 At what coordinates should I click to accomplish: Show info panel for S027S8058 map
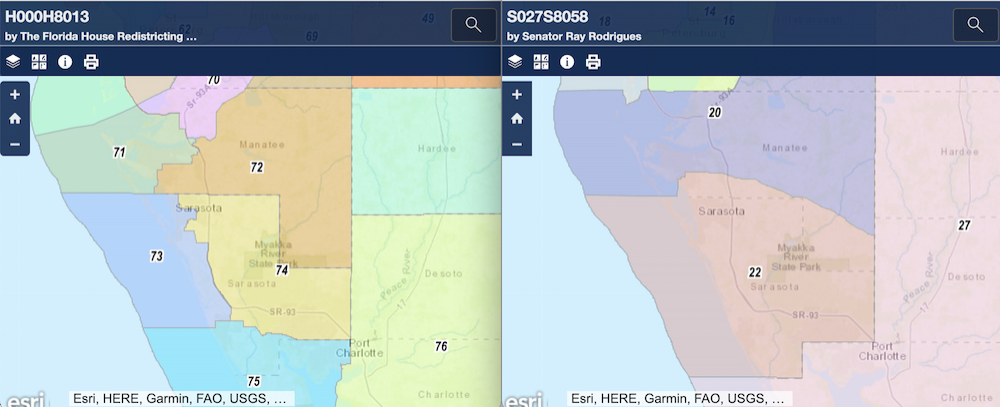point(567,62)
